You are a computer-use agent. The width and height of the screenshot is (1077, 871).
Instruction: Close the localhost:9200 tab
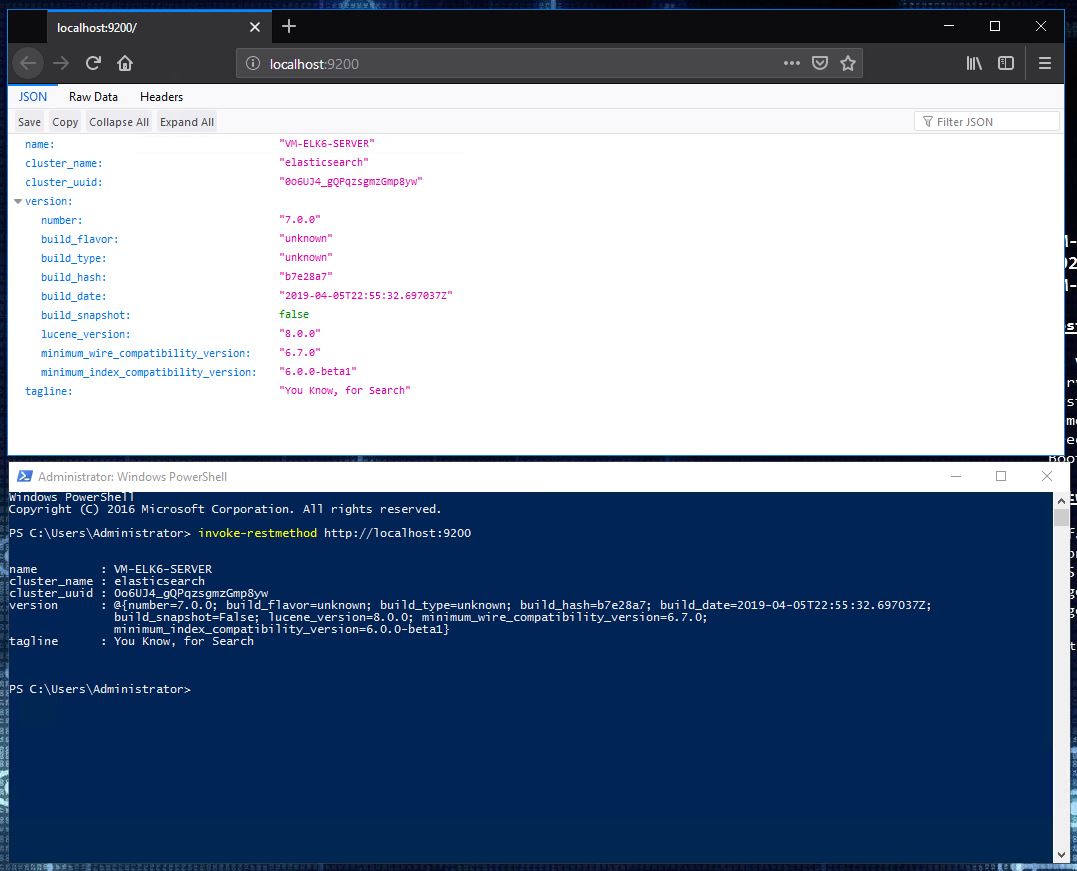(x=255, y=27)
